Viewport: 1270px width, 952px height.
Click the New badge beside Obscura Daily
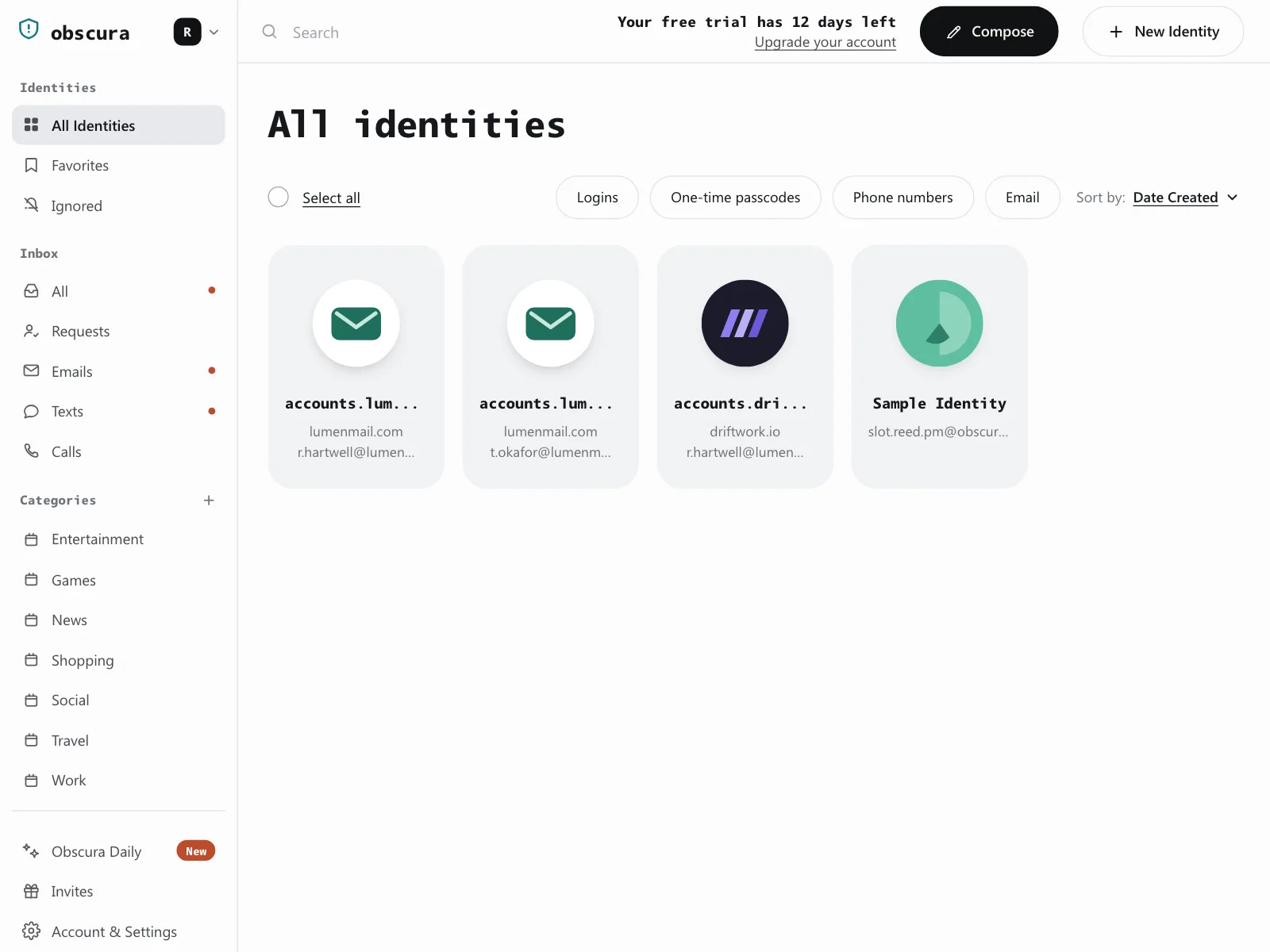click(x=196, y=851)
